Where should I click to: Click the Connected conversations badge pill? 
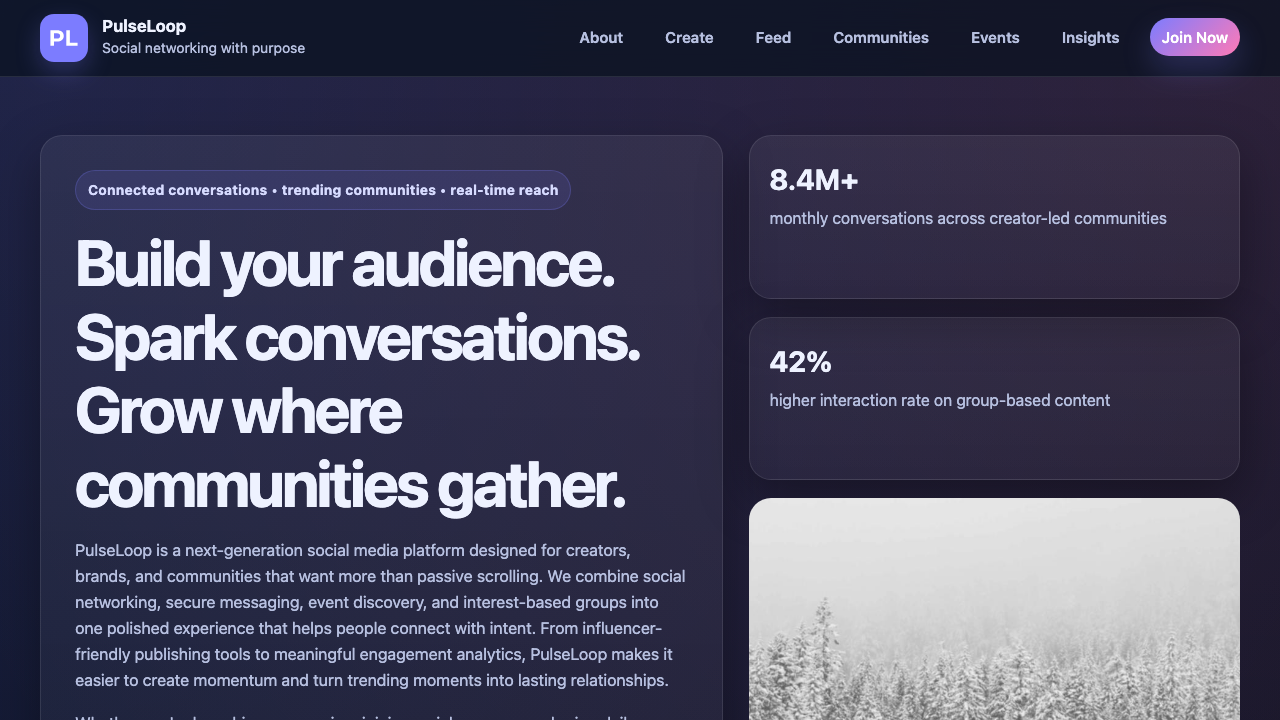323,190
